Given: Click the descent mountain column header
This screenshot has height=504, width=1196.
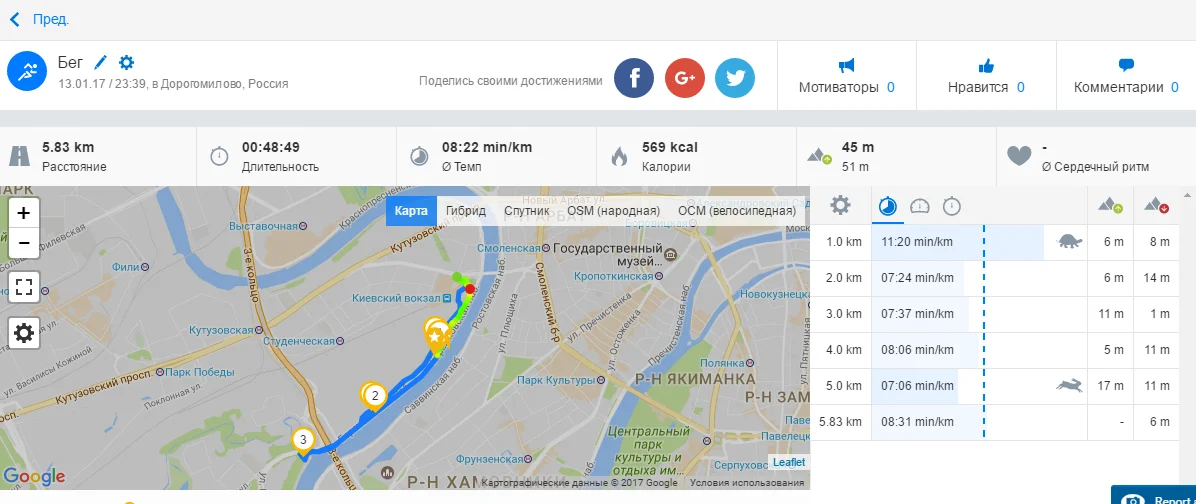Looking at the screenshot, I should [1156, 205].
